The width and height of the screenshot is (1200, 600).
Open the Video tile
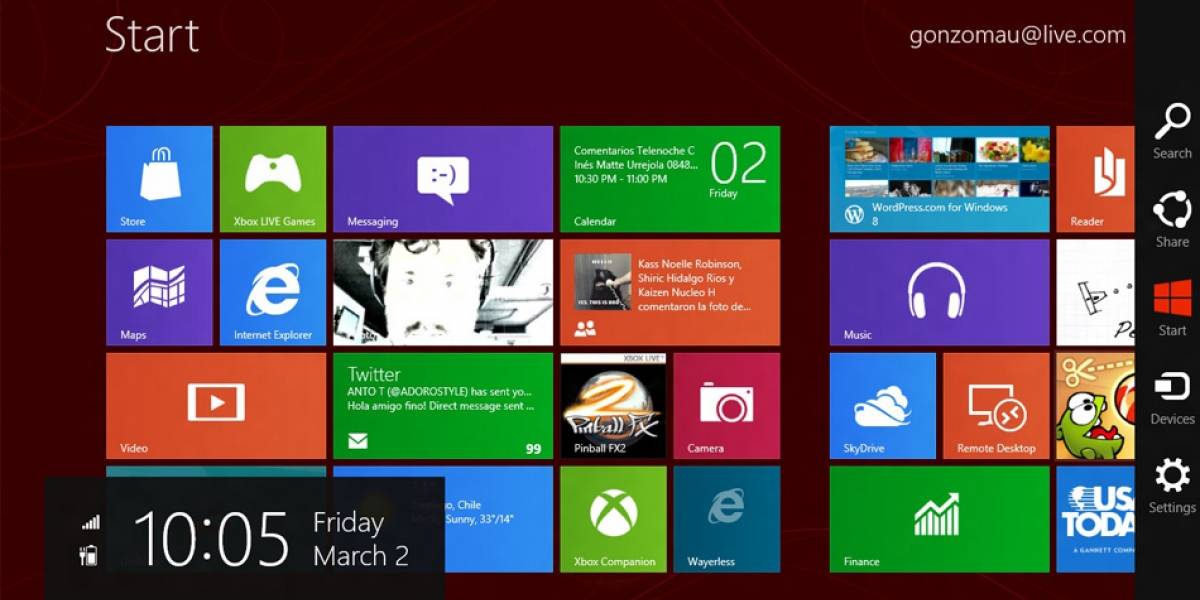pyautogui.click(x=216, y=406)
